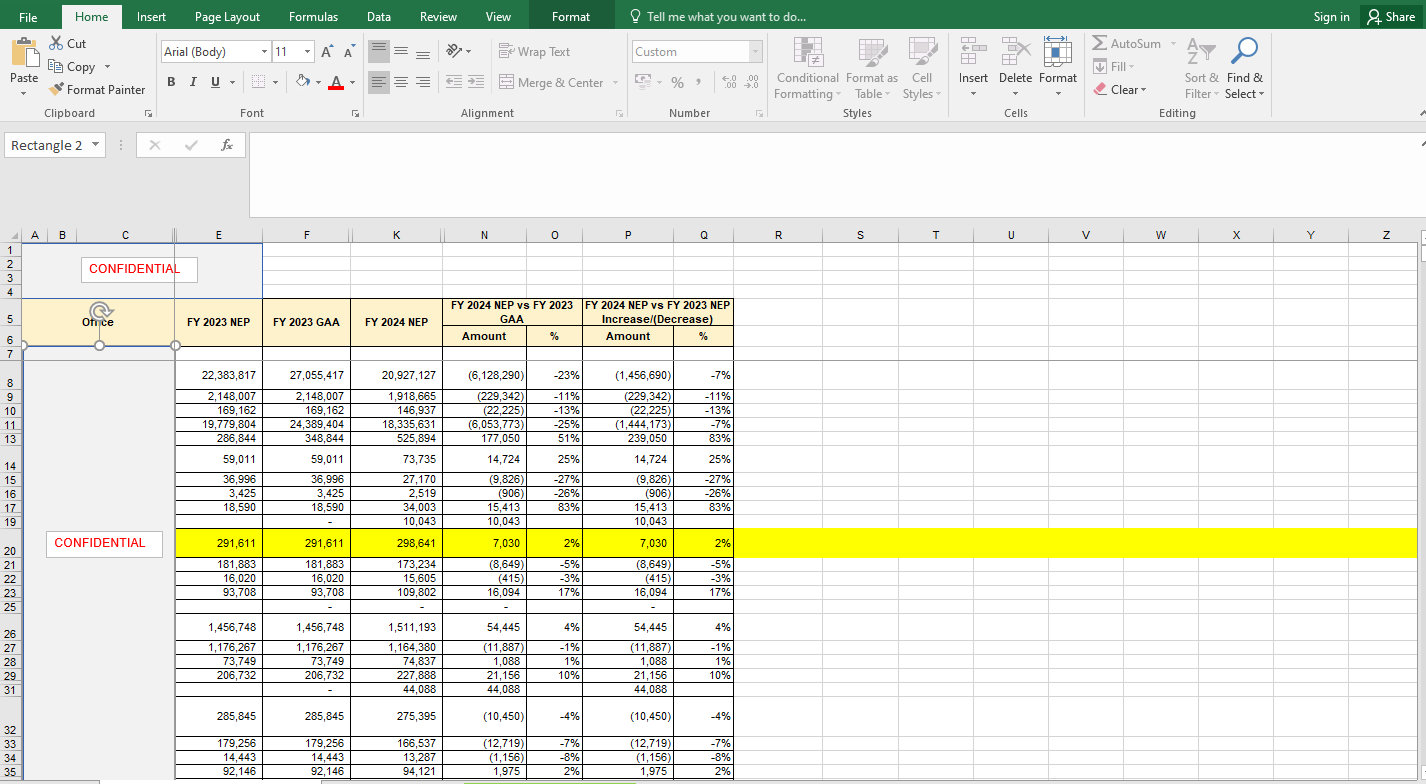Expand the Custom number format dropdown
This screenshot has width=1426, height=784.
[755, 52]
